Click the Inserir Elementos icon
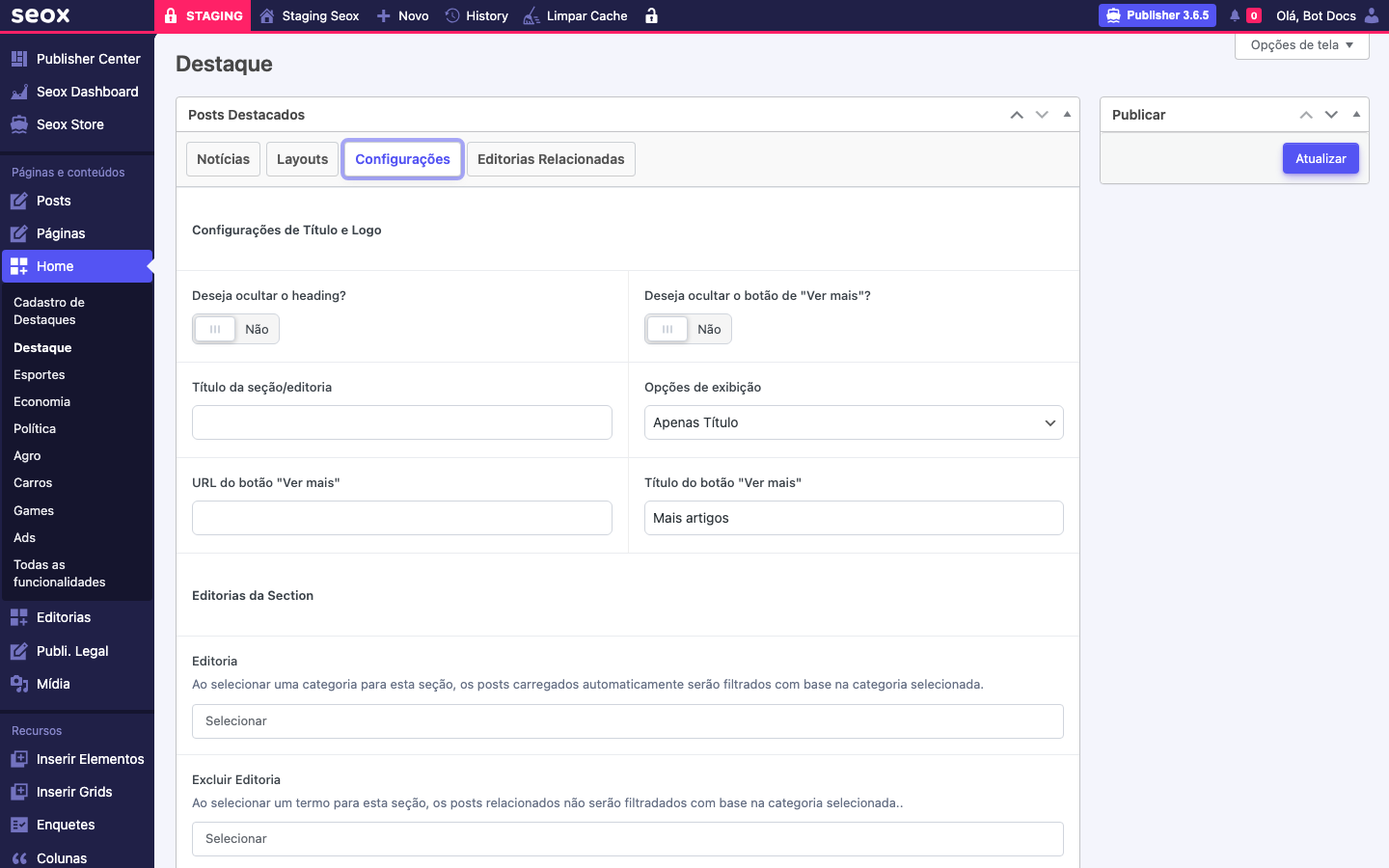1389x868 pixels. (x=19, y=759)
